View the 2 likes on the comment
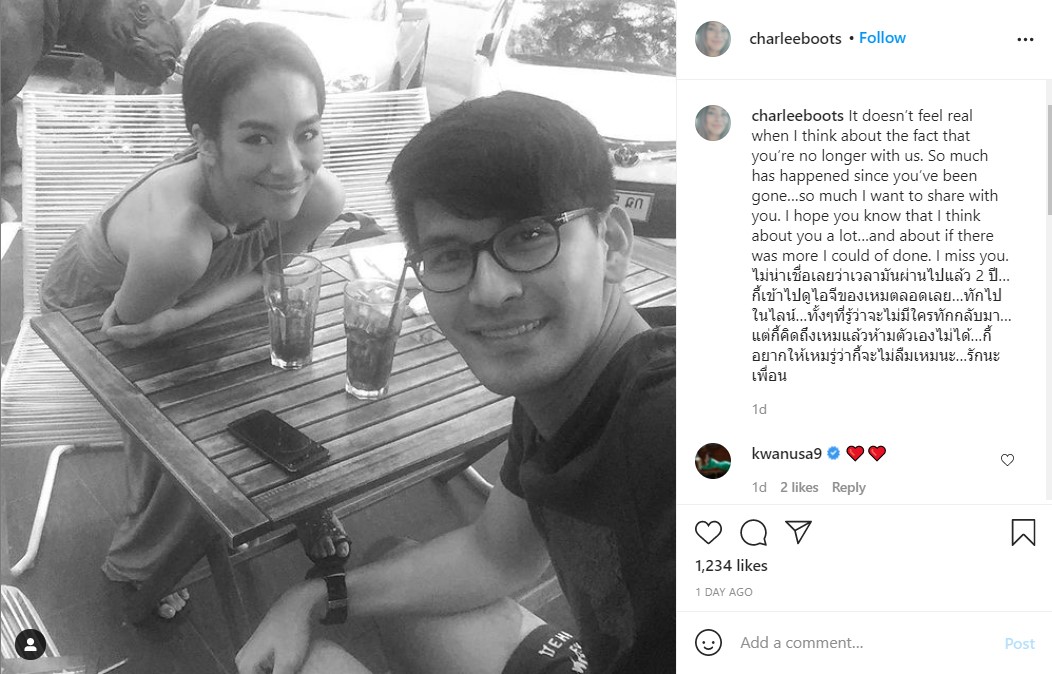 coord(799,488)
